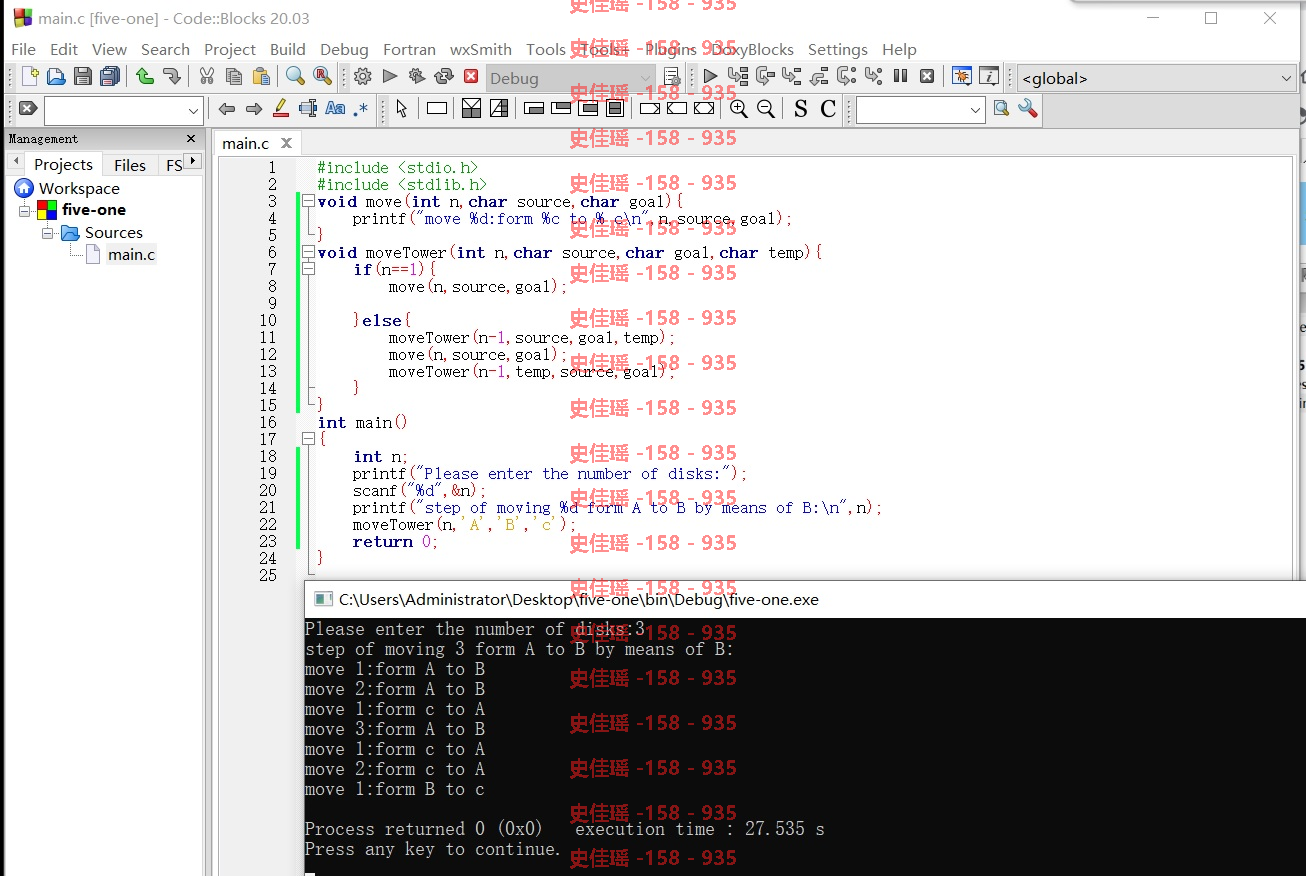Click the select pointer tool icon
Image resolution: width=1306 pixels, height=876 pixels.
pos(402,109)
